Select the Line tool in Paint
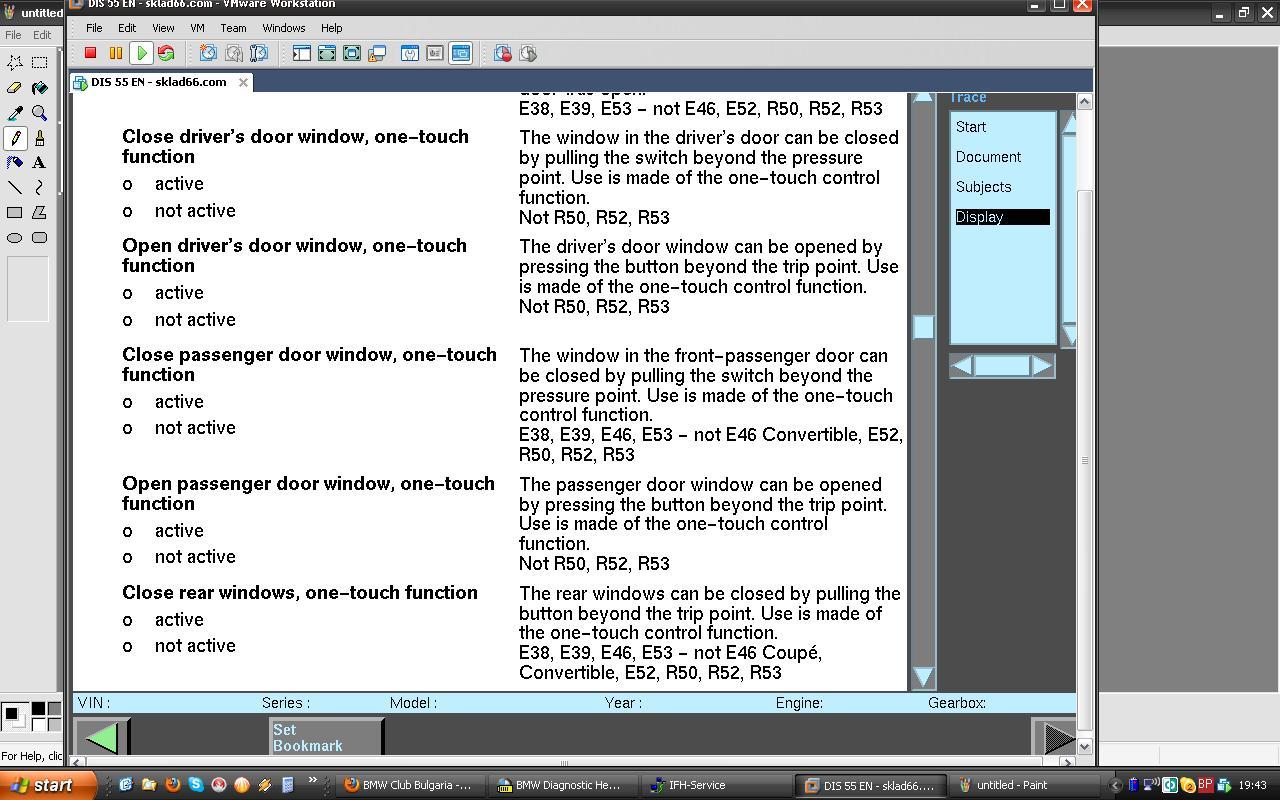 point(15,187)
